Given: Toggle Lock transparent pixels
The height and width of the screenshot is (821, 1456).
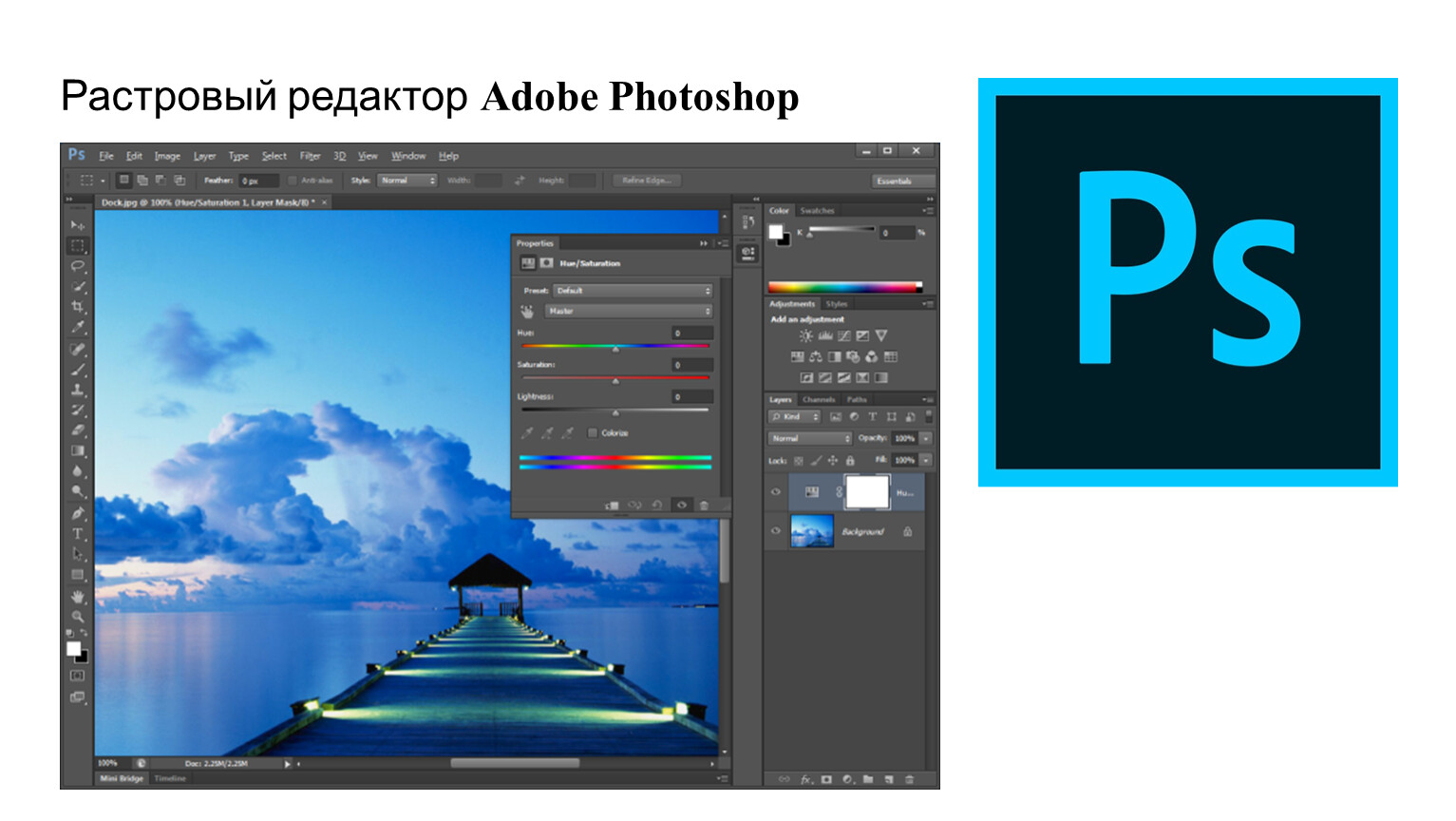Looking at the screenshot, I should click(x=799, y=461).
